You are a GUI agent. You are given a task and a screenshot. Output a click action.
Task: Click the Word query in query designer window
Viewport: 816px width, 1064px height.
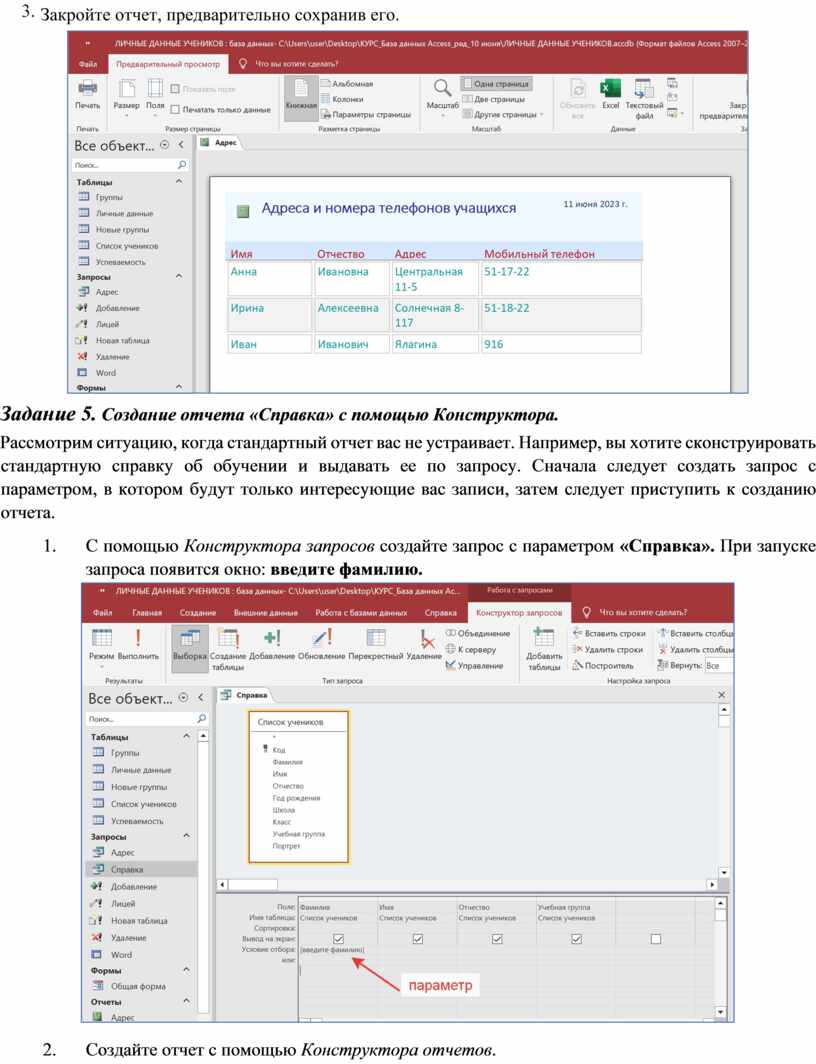coord(121,954)
